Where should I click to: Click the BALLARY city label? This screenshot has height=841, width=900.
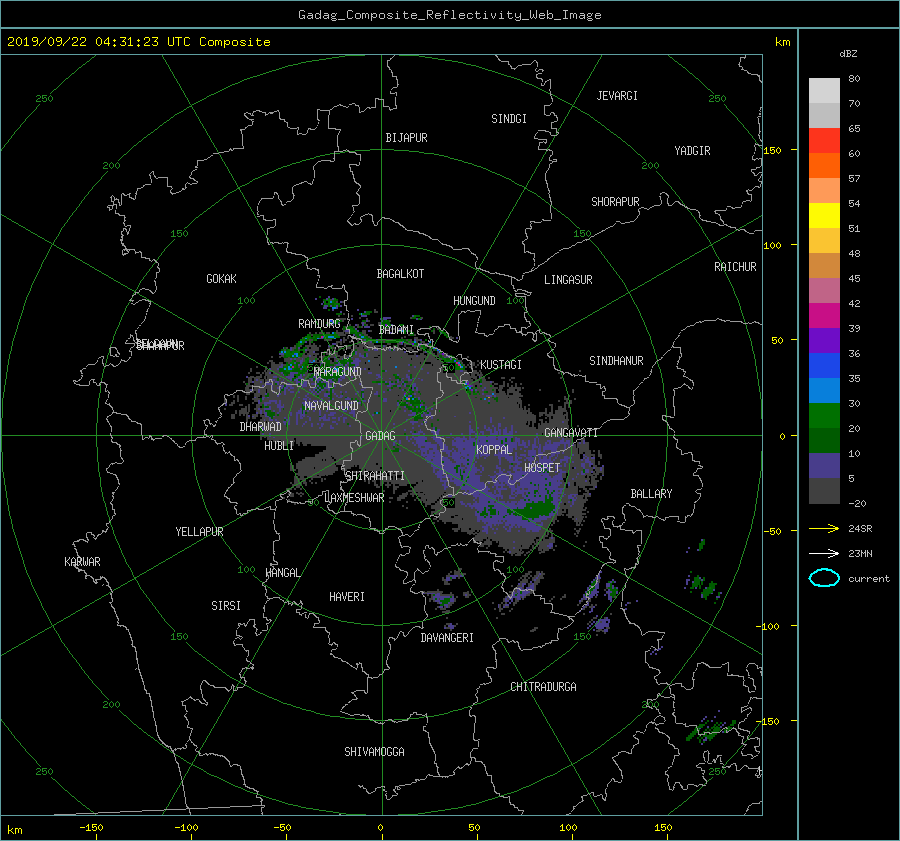[x=651, y=494]
